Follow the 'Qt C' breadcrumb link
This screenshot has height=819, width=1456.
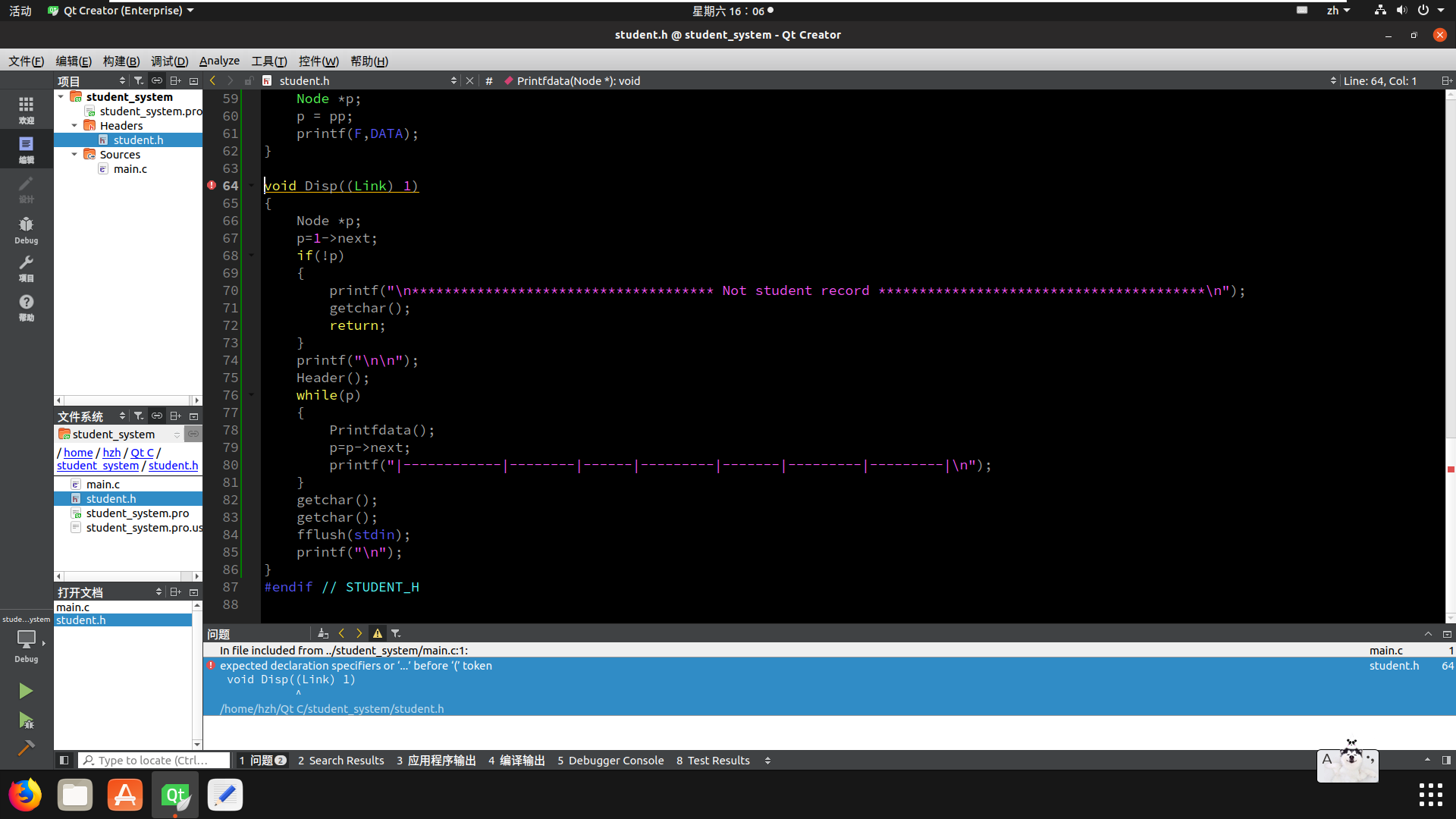click(142, 452)
